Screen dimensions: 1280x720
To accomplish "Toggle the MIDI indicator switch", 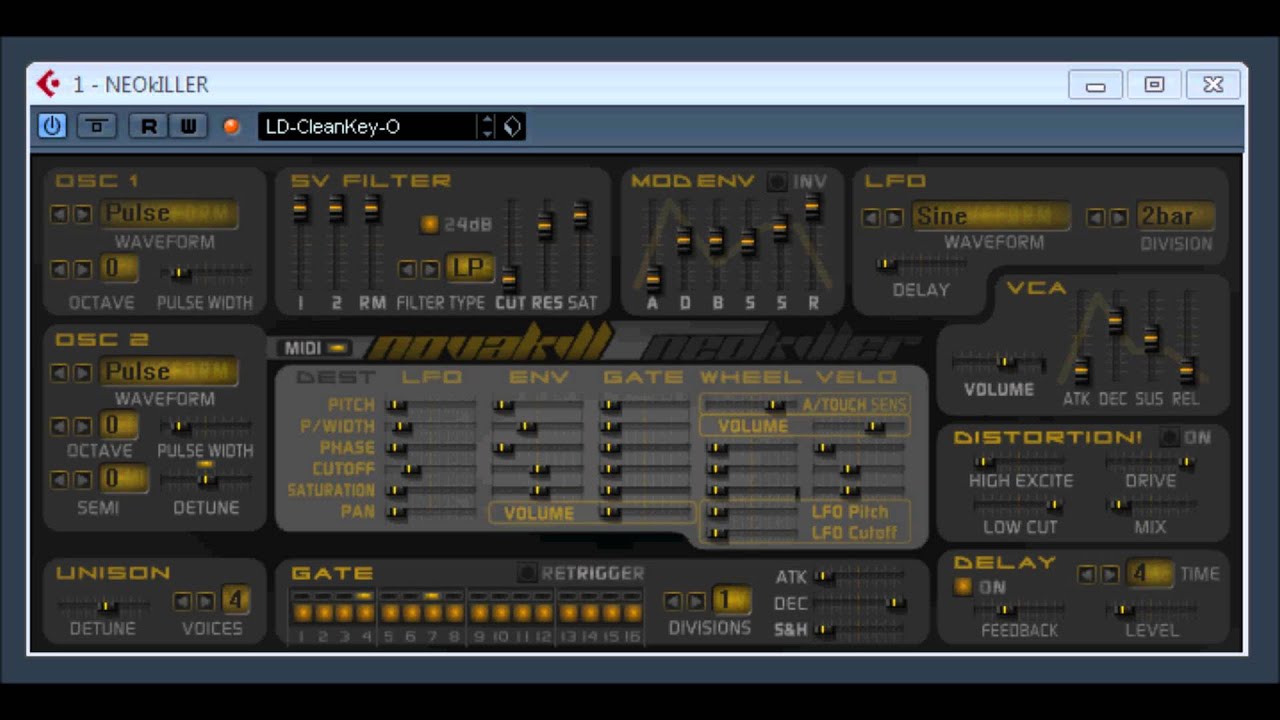I will 339,348.
